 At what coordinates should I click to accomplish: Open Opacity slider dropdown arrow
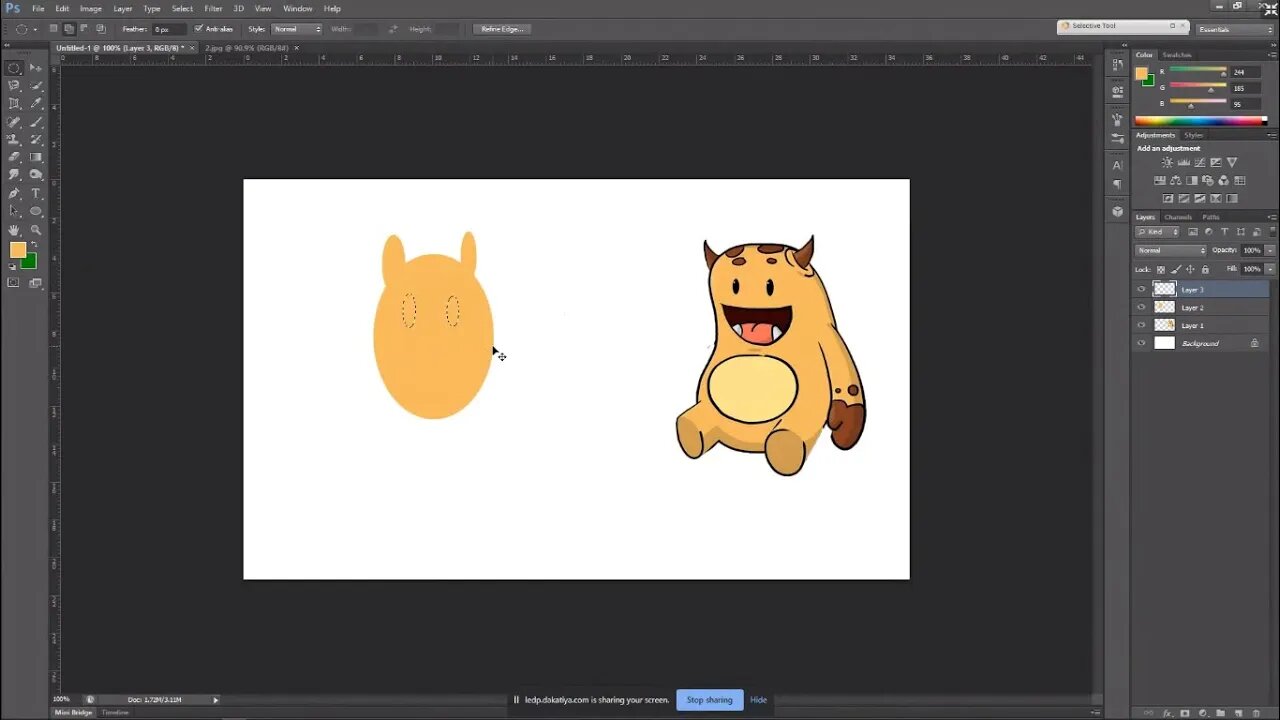click(x=1270, y=250)
